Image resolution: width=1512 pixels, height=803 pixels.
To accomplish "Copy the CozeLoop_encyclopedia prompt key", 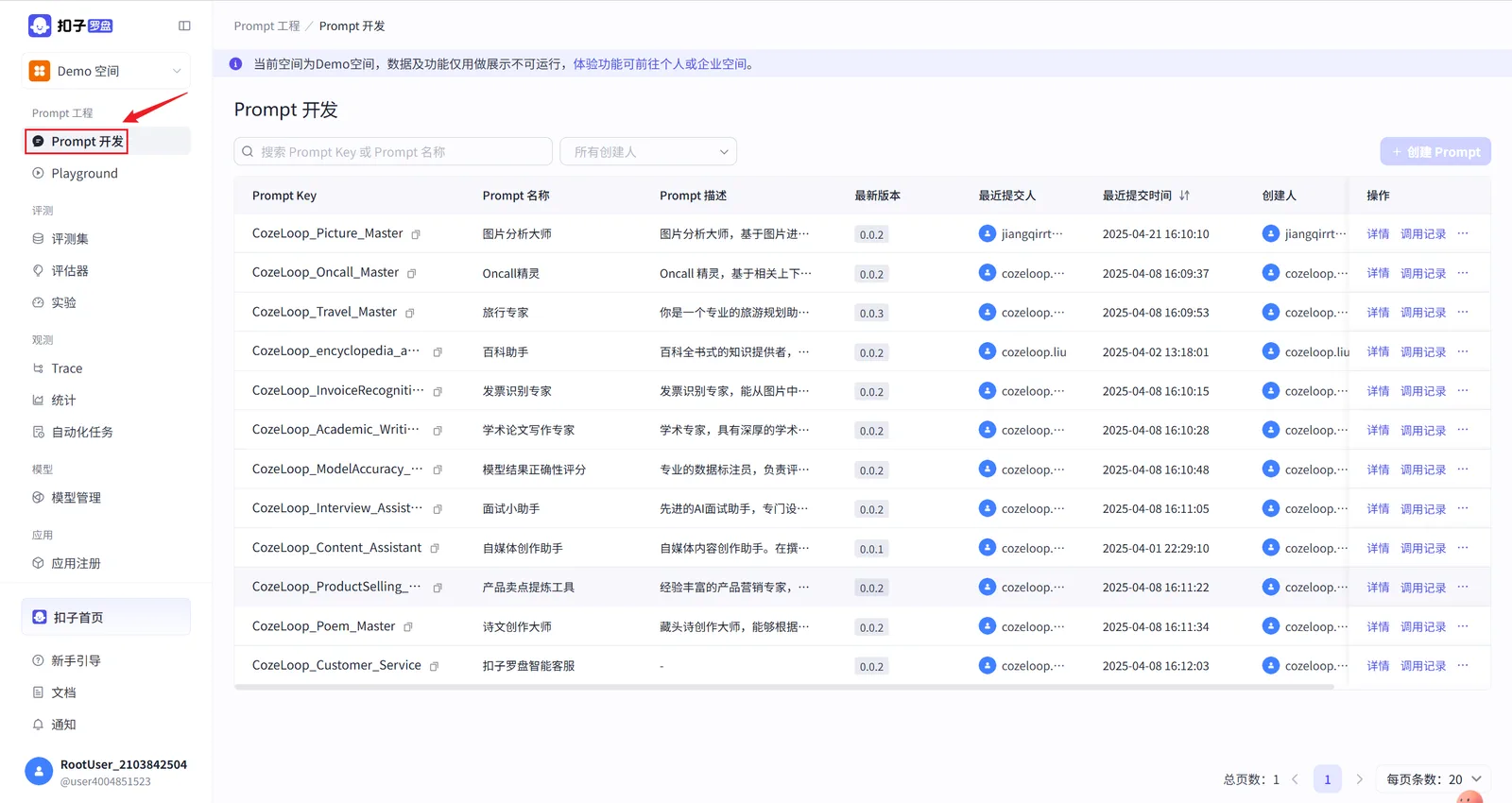I will (438, 352).
